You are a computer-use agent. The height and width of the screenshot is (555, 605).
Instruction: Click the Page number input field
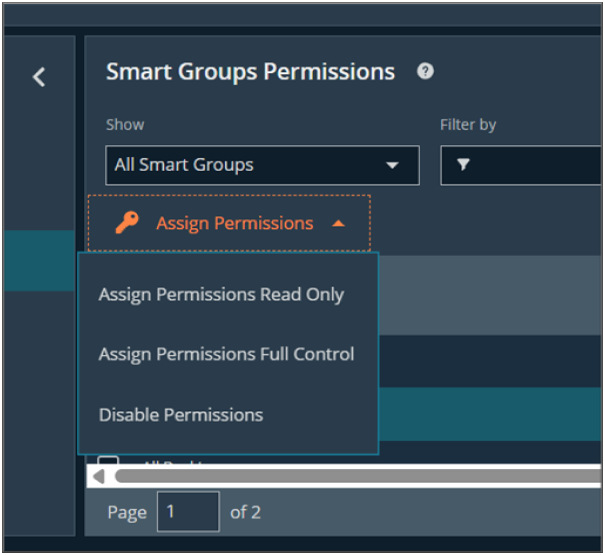188,512
